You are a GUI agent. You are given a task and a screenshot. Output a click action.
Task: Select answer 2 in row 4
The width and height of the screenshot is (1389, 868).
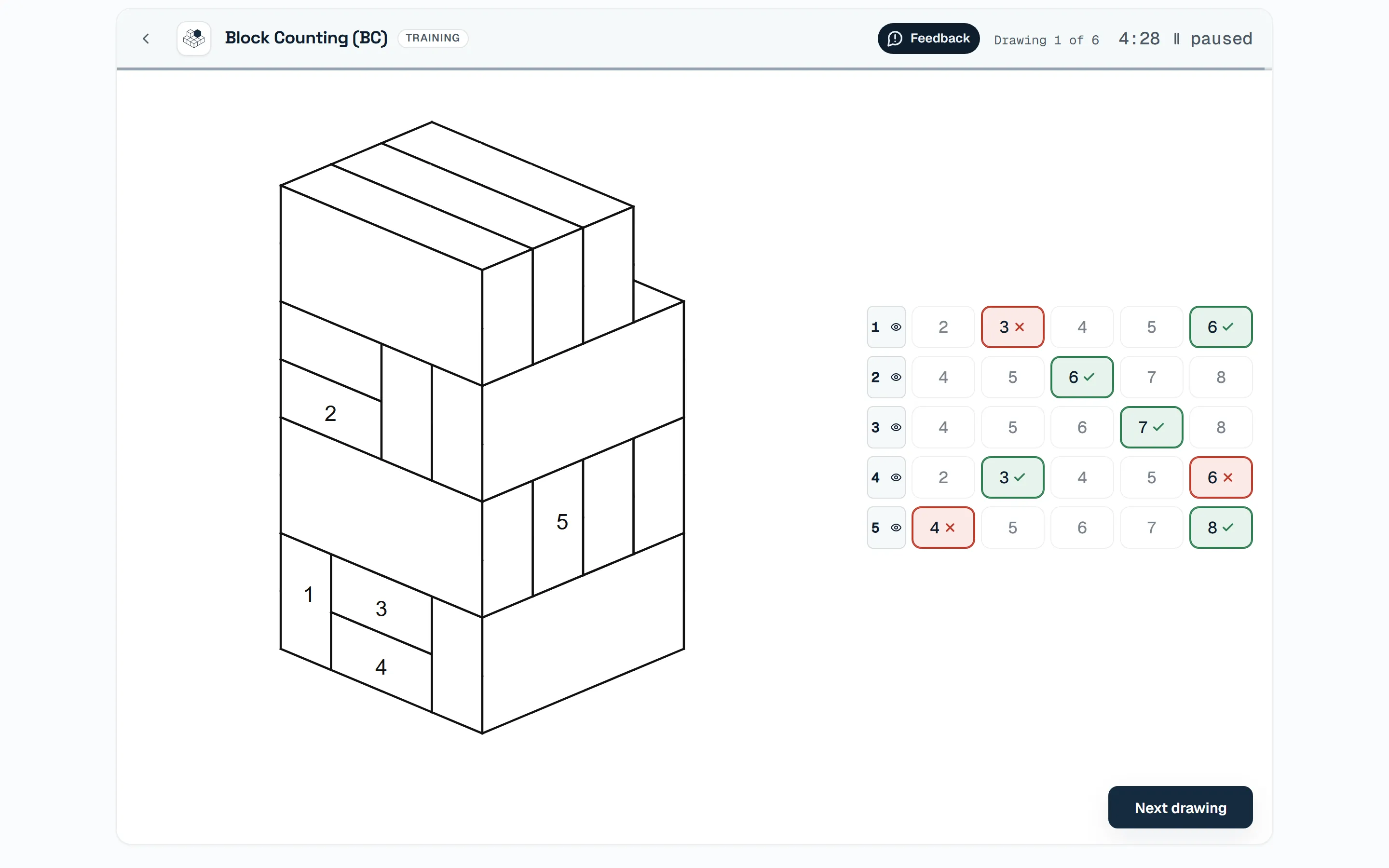click(943, 477)
